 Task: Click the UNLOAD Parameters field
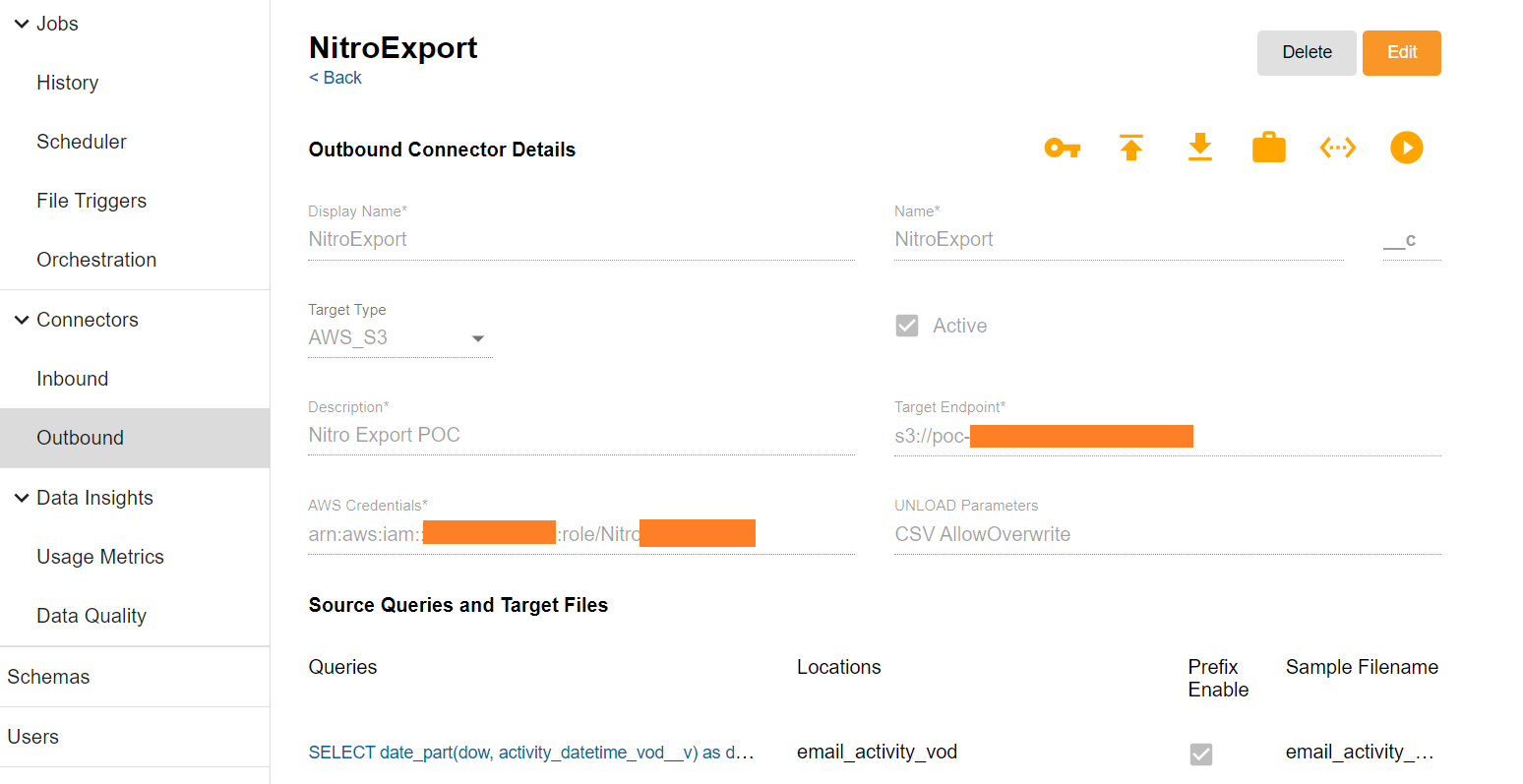point(1167,534)
